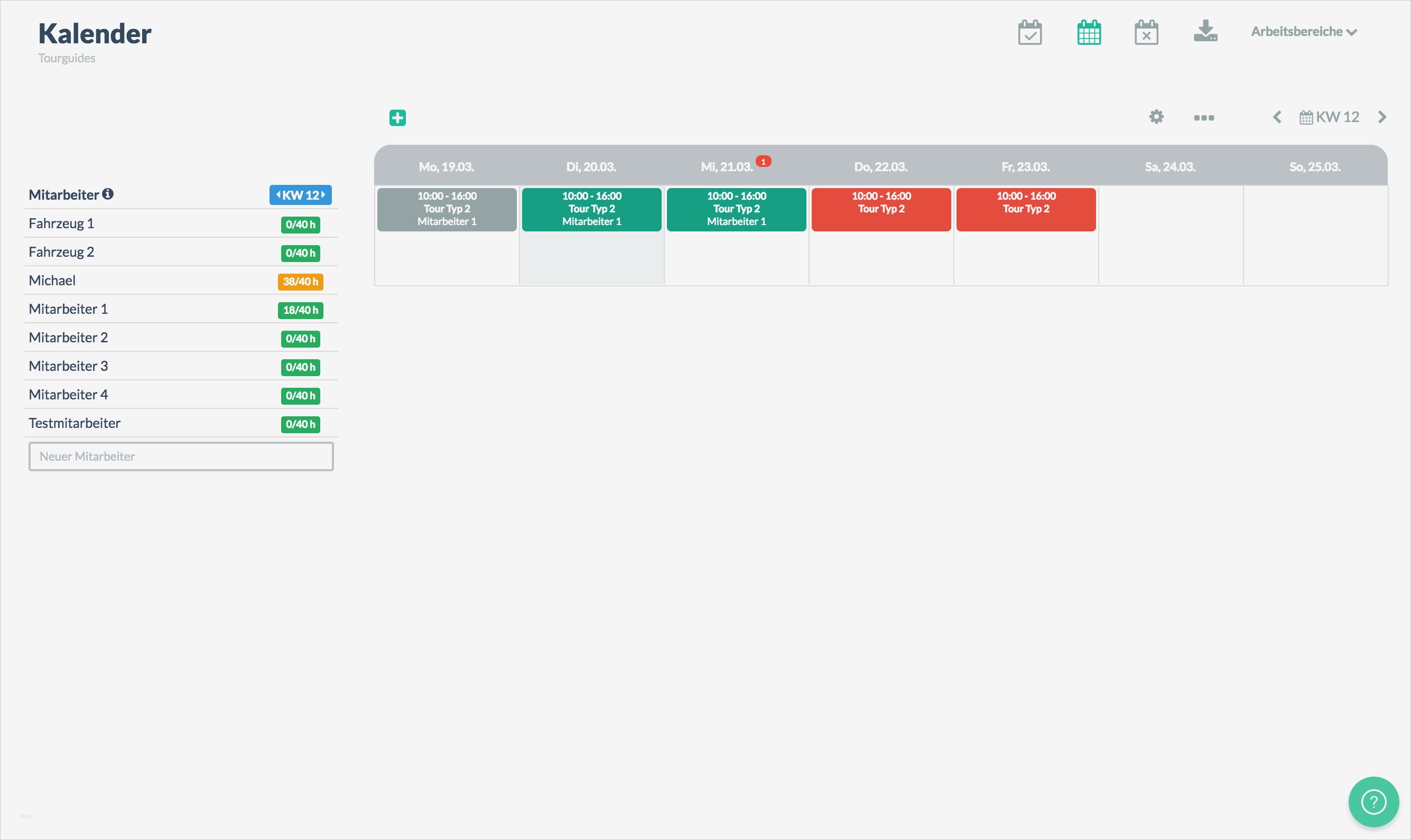The height and width of the screenshot is (840, 1411).
Task: Click Michael's orange 38/40 h badge
Action: point(300,281)
